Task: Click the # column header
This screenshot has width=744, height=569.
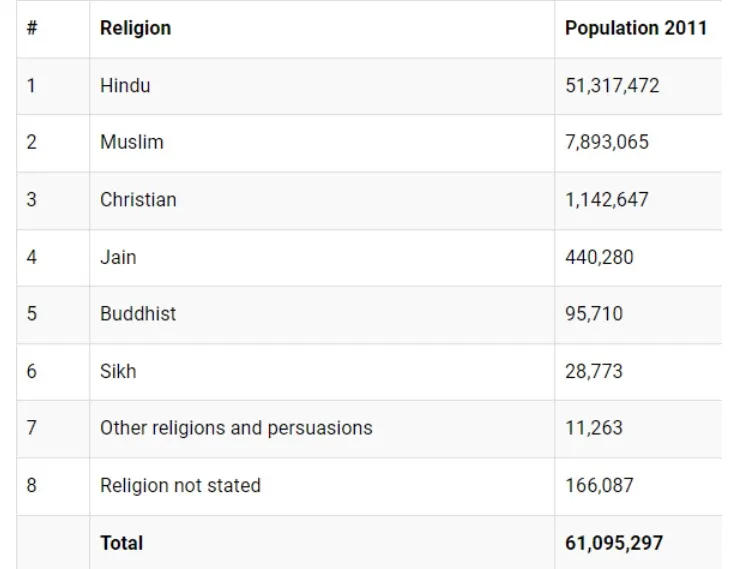Action: (x=32, y=28)
